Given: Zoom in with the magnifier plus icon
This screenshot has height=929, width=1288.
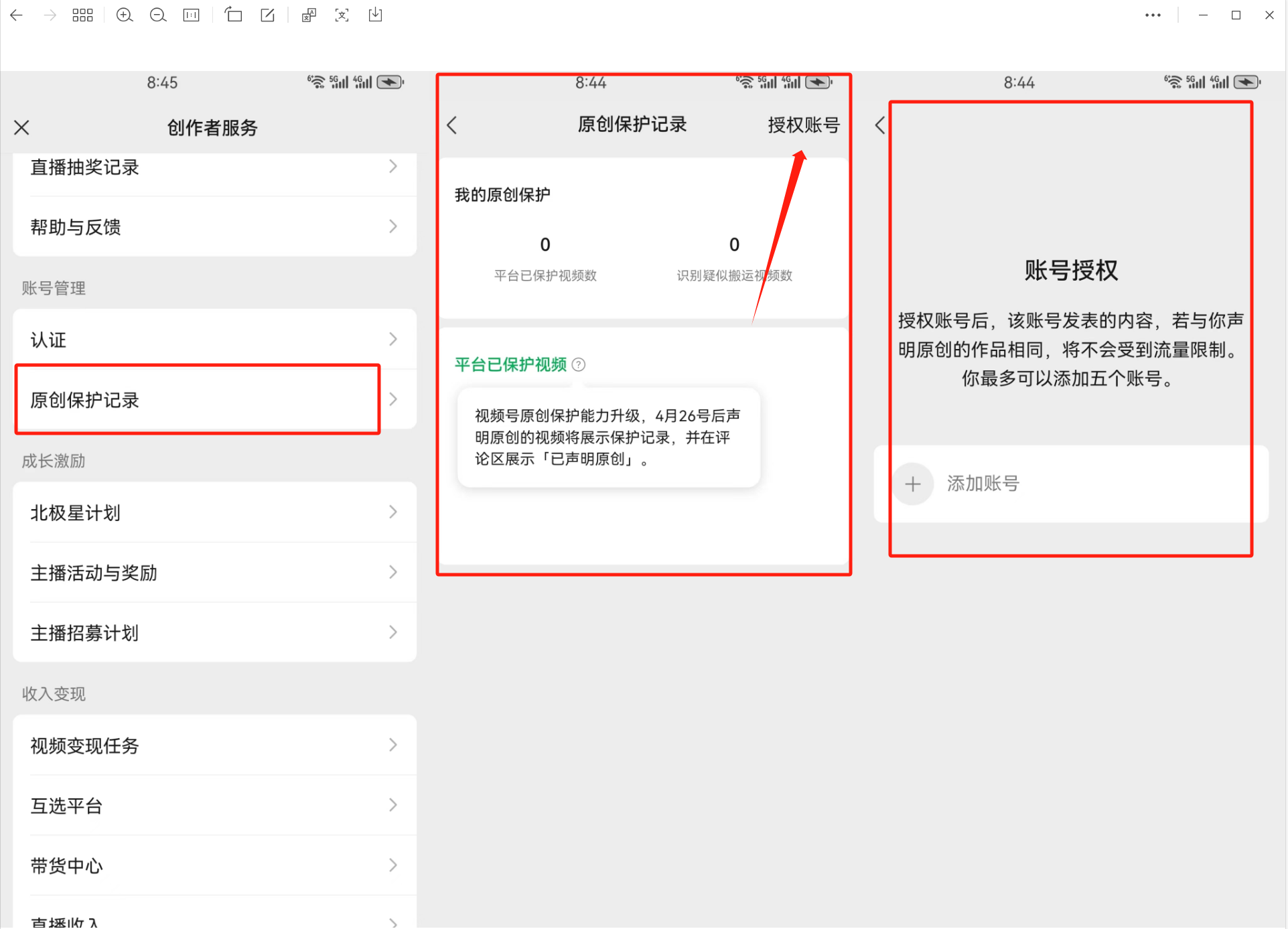Looking at the screenshot, I should 124,15.
